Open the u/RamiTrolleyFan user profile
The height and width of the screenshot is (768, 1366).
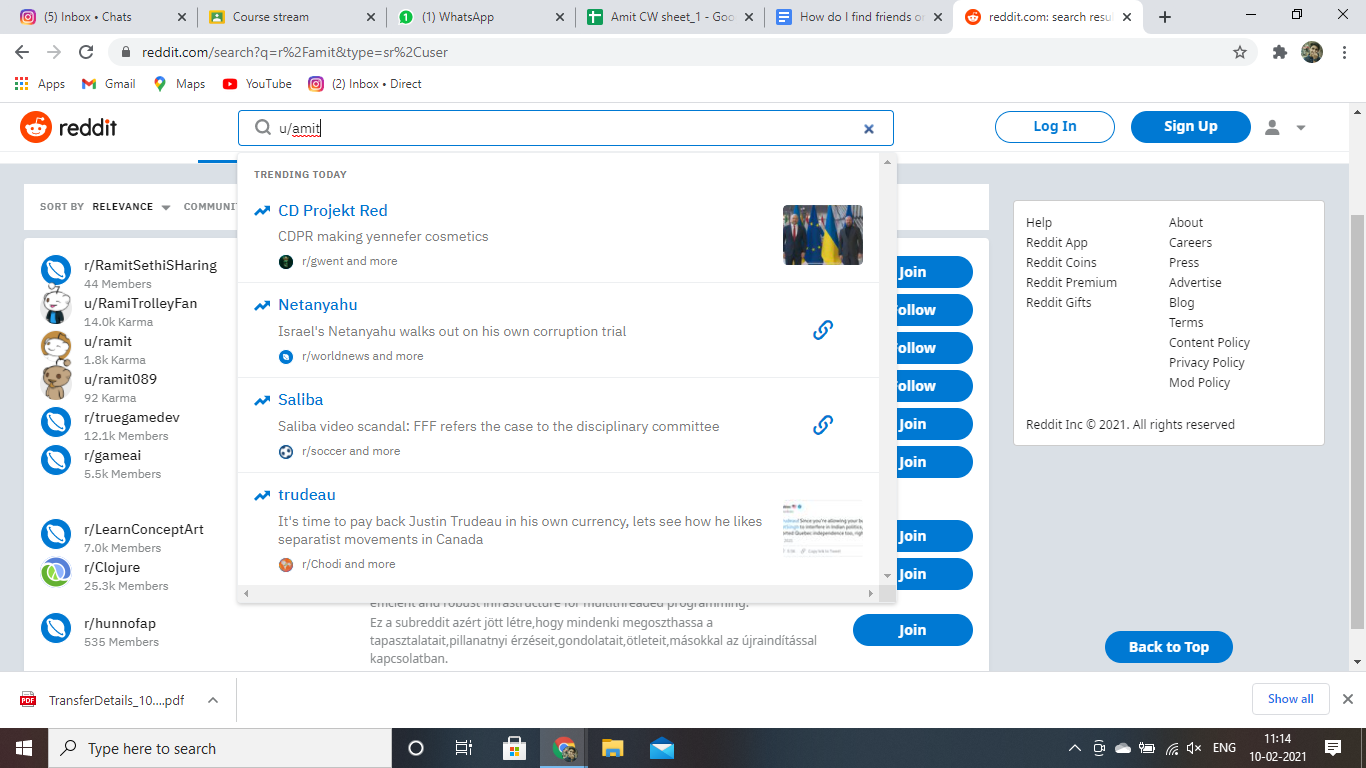click(140, 304)
